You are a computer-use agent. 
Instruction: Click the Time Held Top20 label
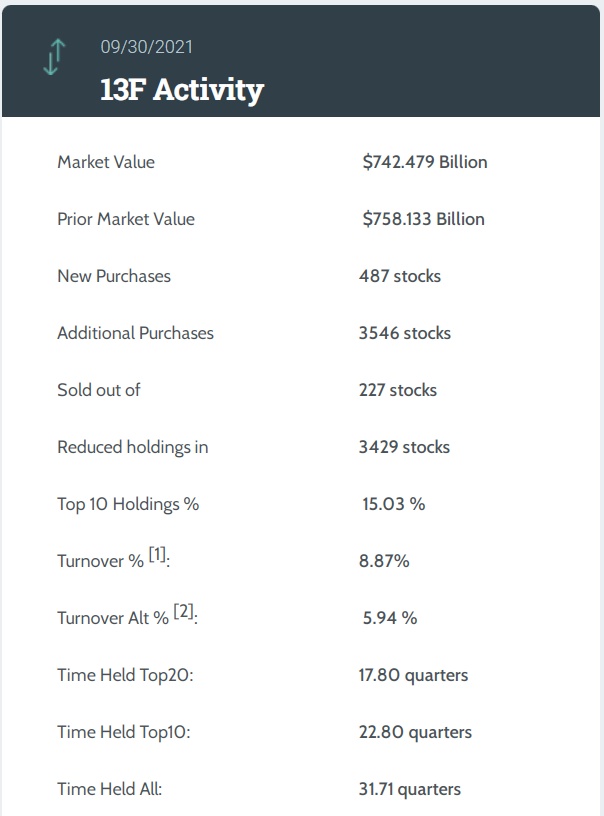tap(125, 675)
